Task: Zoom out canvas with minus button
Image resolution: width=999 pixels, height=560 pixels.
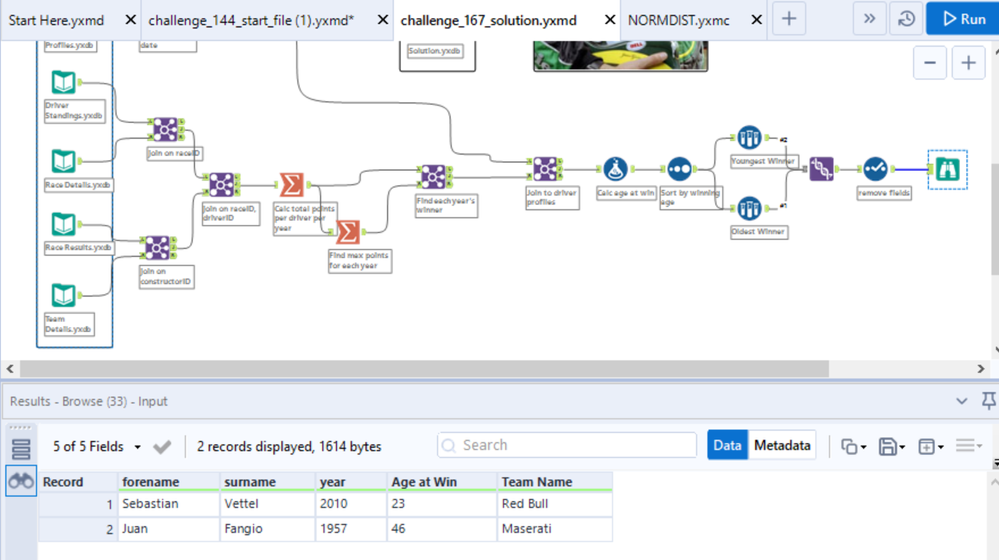Action: click(x=930, y=62)
